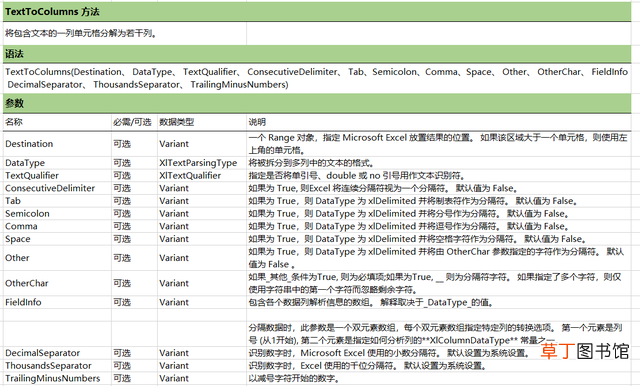640x386 pixels.
Task: Click the '参数' section header
Action: pyautogui.click(x=317, y=103)
